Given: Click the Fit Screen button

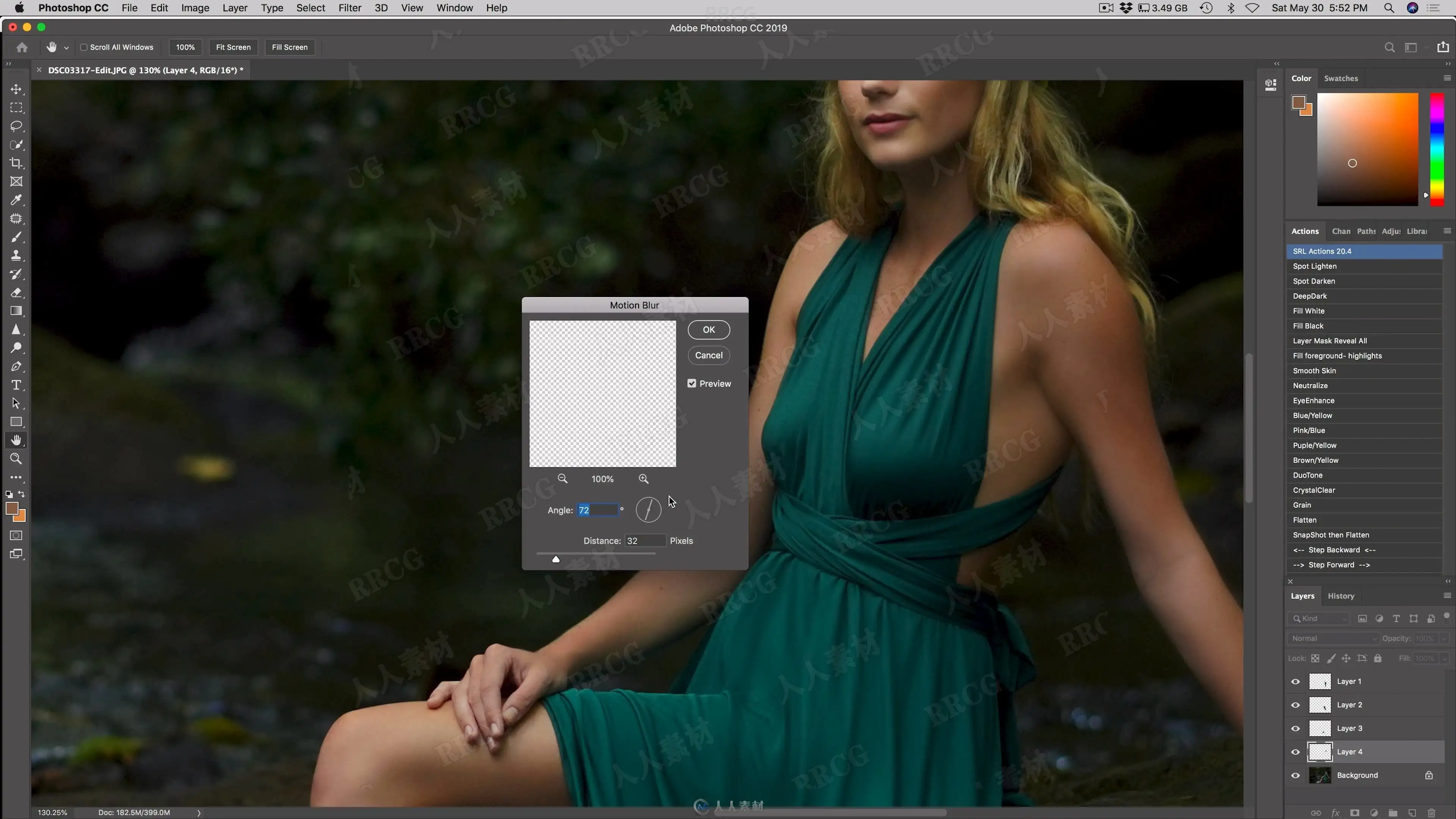Looking at the screenshot, I should (233, 47).
